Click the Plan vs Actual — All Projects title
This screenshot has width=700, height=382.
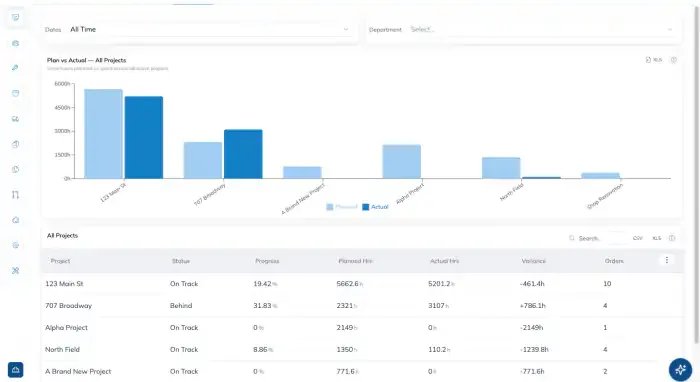(87, 60)
